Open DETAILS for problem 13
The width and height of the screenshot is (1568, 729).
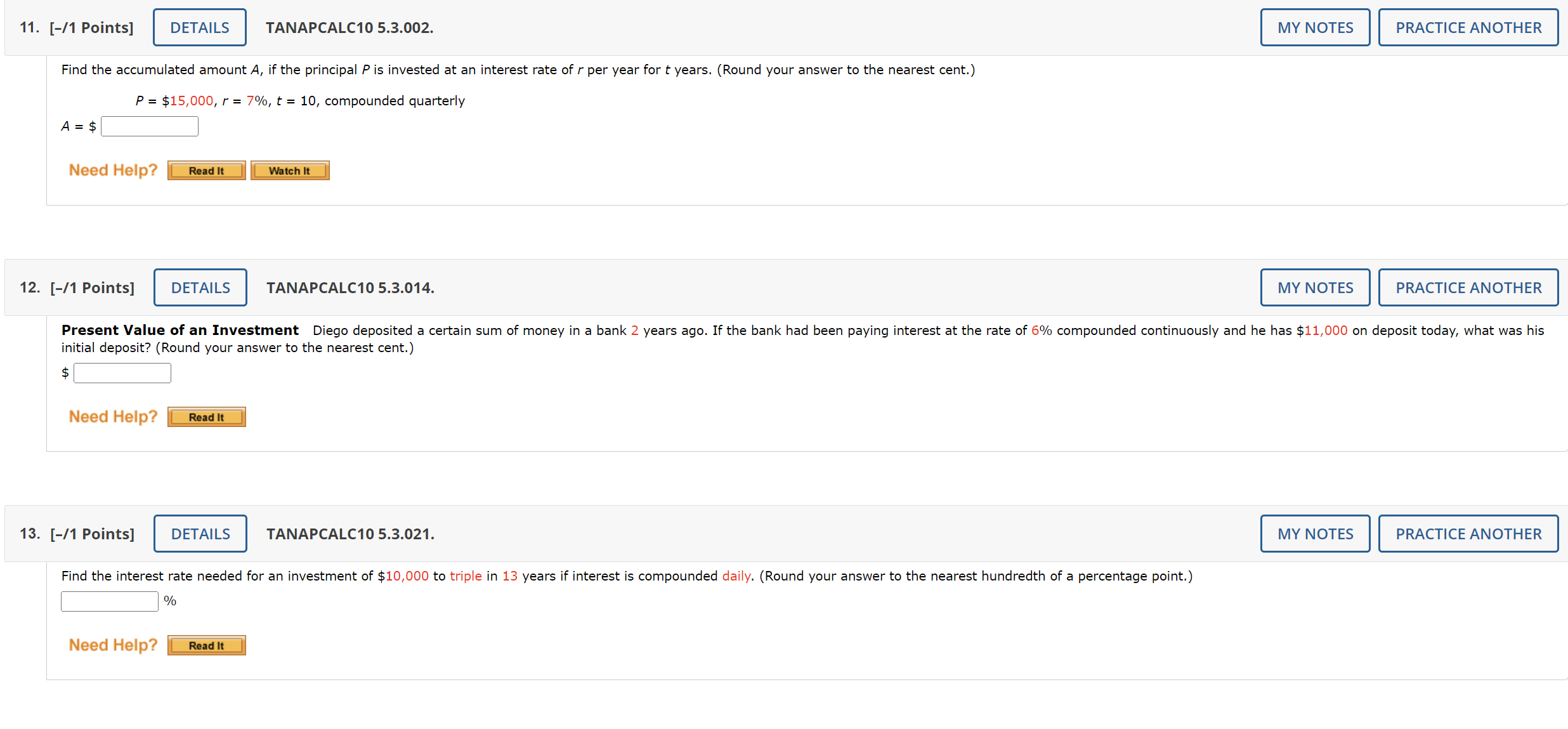pyautogui.click(x=200, y=534)
